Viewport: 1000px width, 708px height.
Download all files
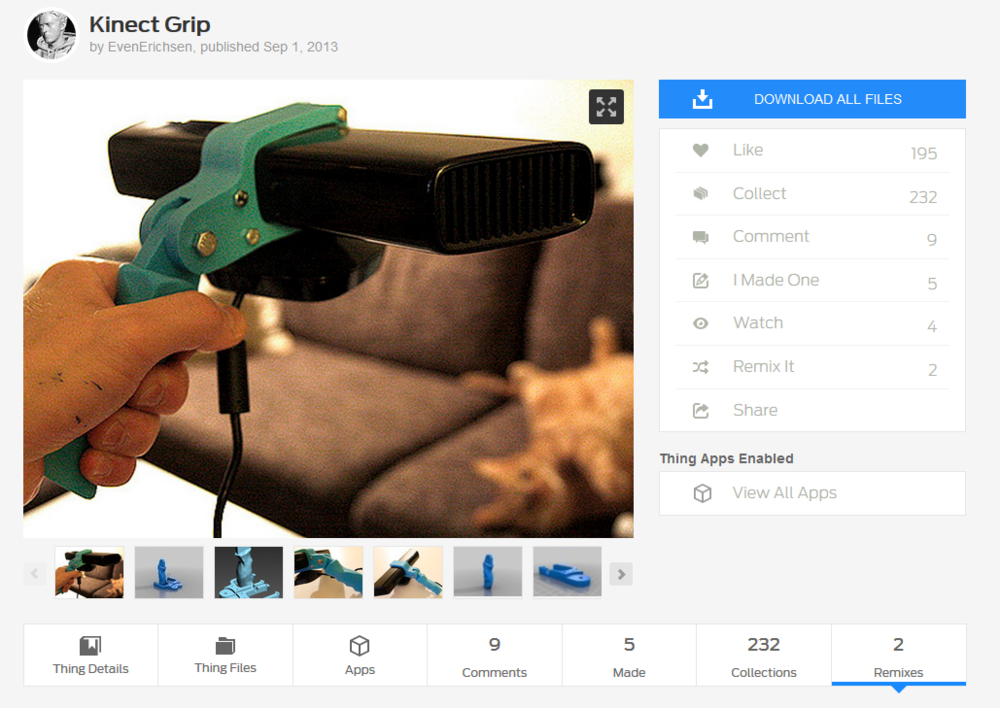click(x=812, y=99)
